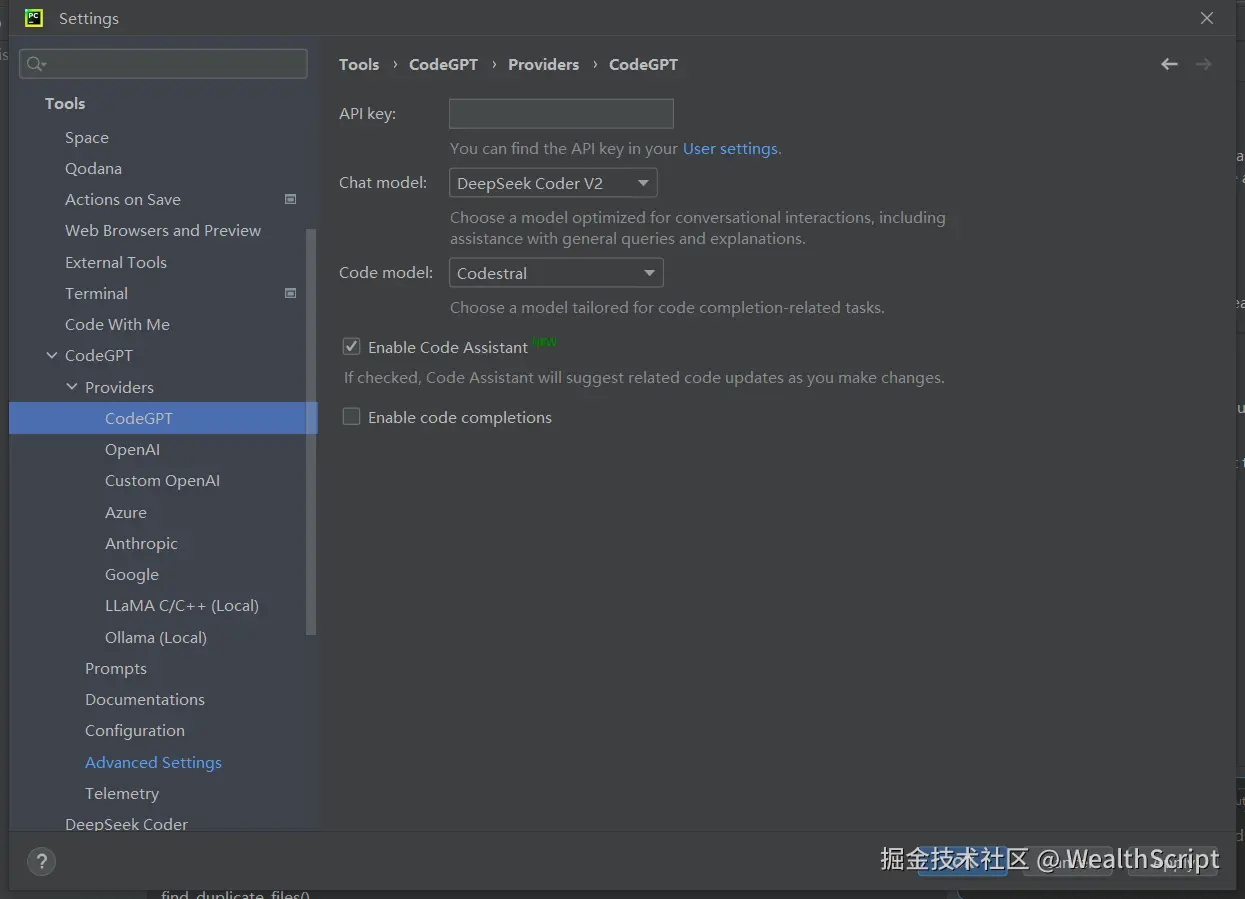This screenshot has width=1245, height=899.
Task: Select the CodeGPT provider row under Providers
Action: pyautogui.click(x=163, y=418)
